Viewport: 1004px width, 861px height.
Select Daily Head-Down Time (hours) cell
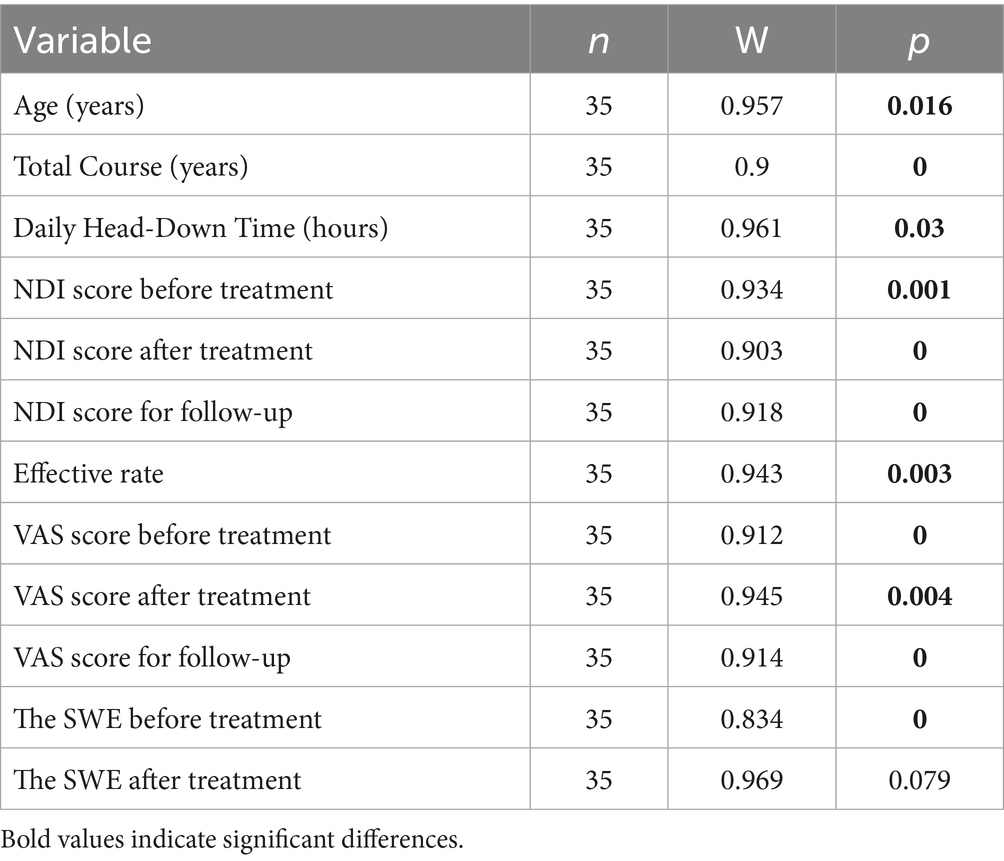coord(200,228)
